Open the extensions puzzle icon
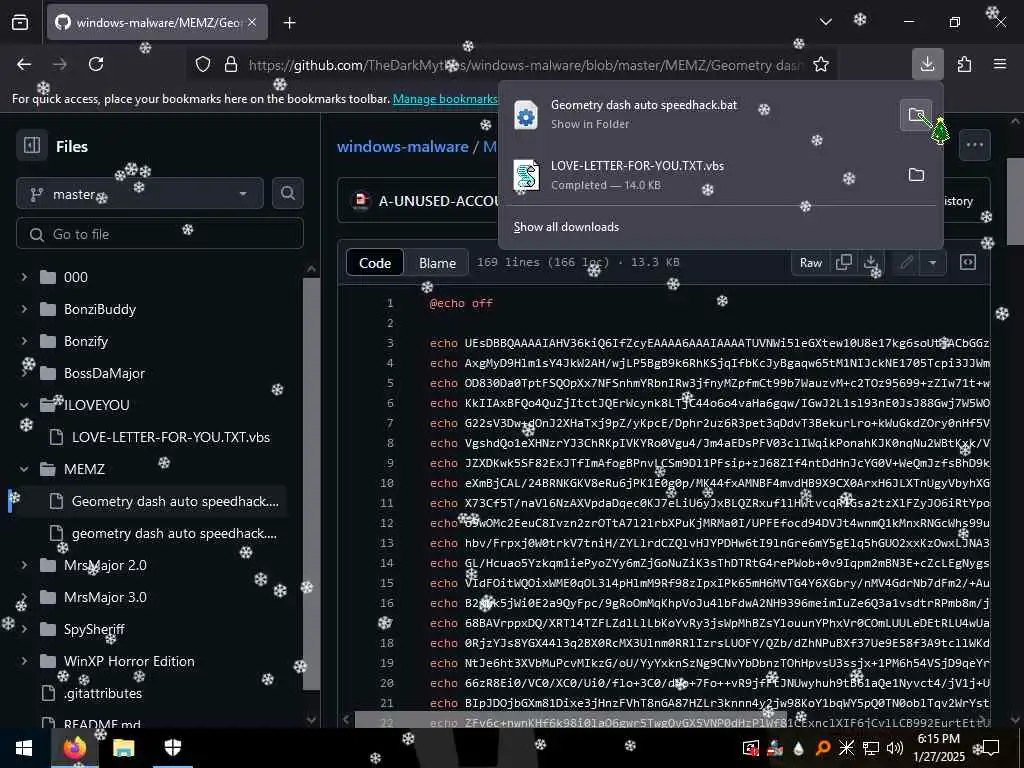1024x768 pixels. (x=964, y=64)
